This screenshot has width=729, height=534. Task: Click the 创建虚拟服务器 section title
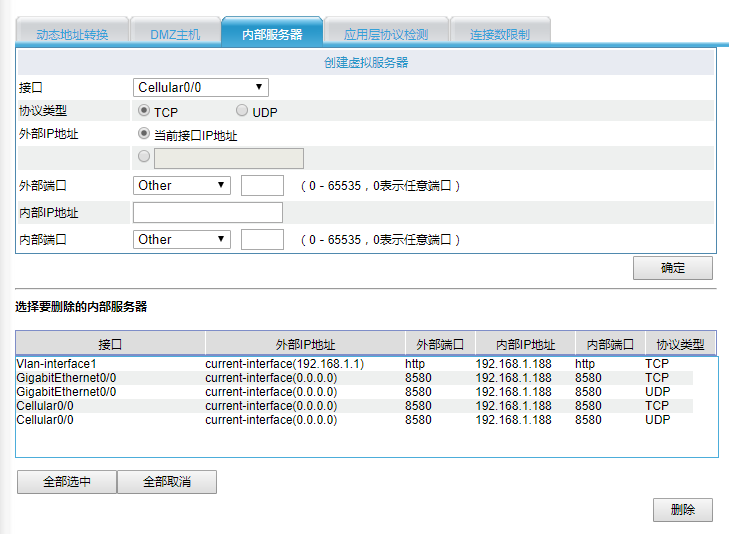pos(366,62)
